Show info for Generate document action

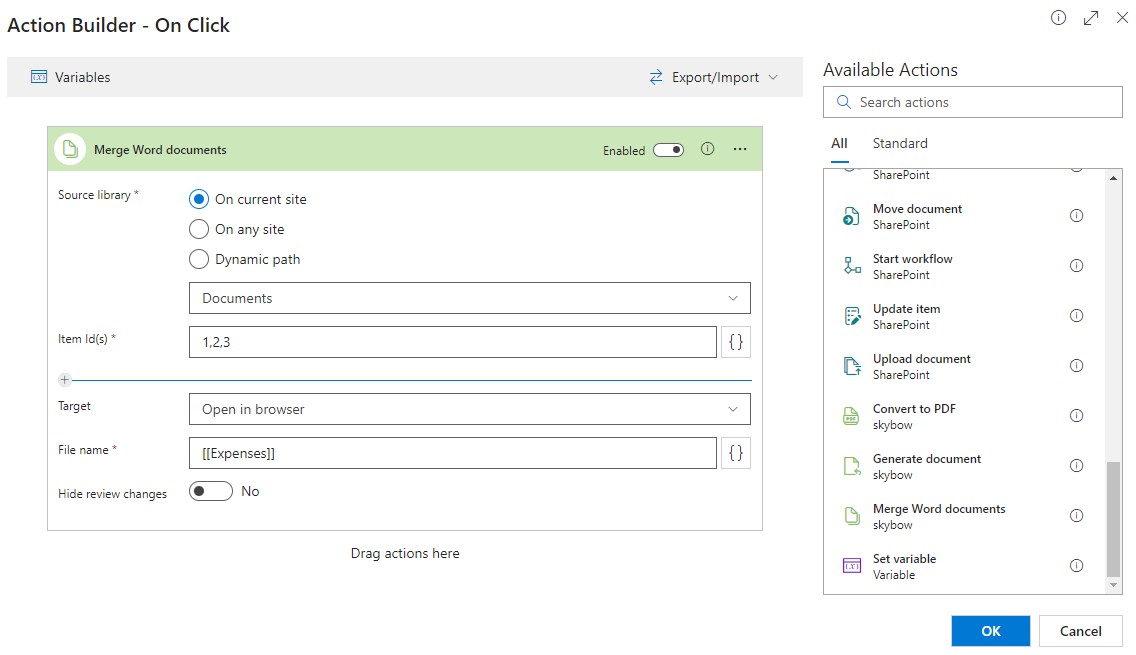click(1077, 465)
